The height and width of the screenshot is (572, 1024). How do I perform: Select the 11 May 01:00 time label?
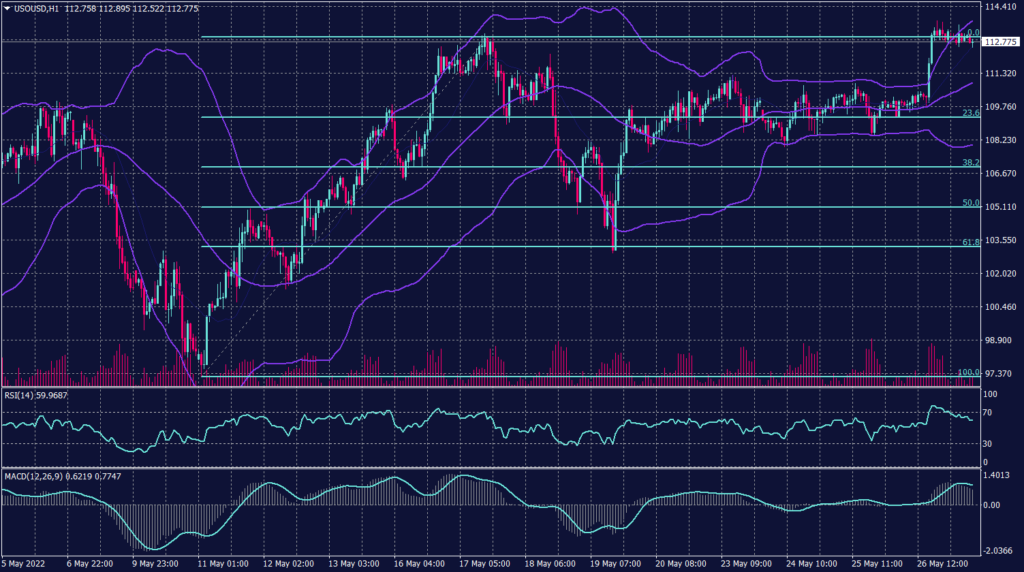click(x=222, y=564)
